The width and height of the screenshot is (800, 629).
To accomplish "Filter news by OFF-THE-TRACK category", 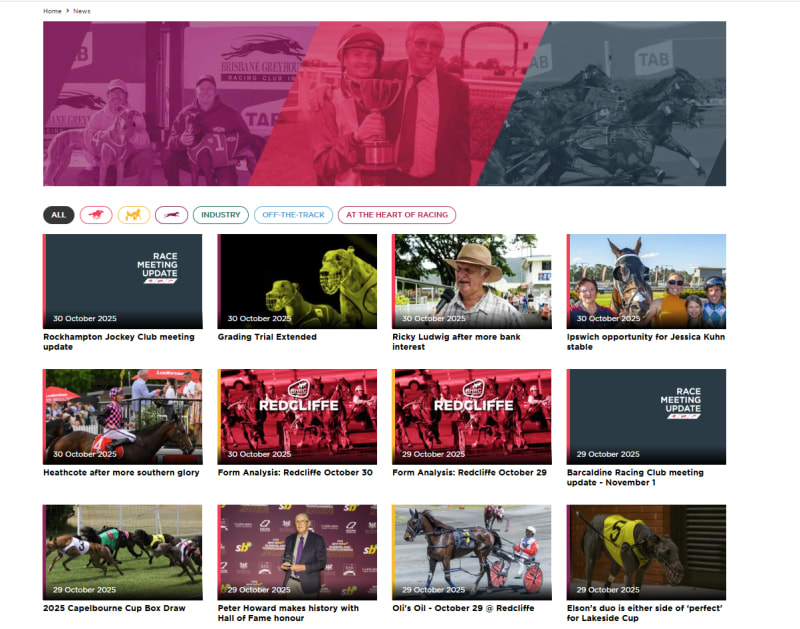I will 293,215.
